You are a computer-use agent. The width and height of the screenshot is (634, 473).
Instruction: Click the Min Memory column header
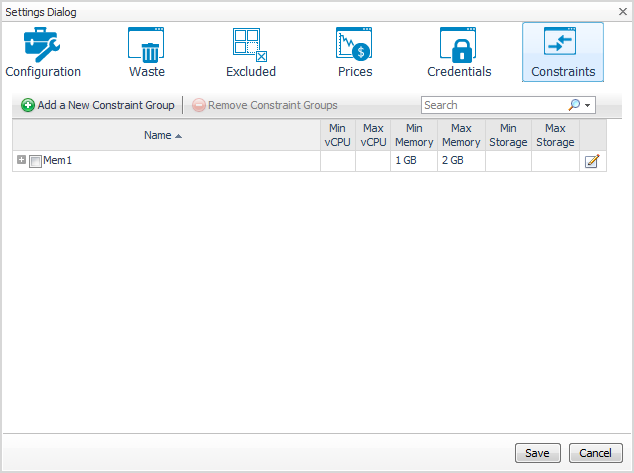tap(414, 135)
